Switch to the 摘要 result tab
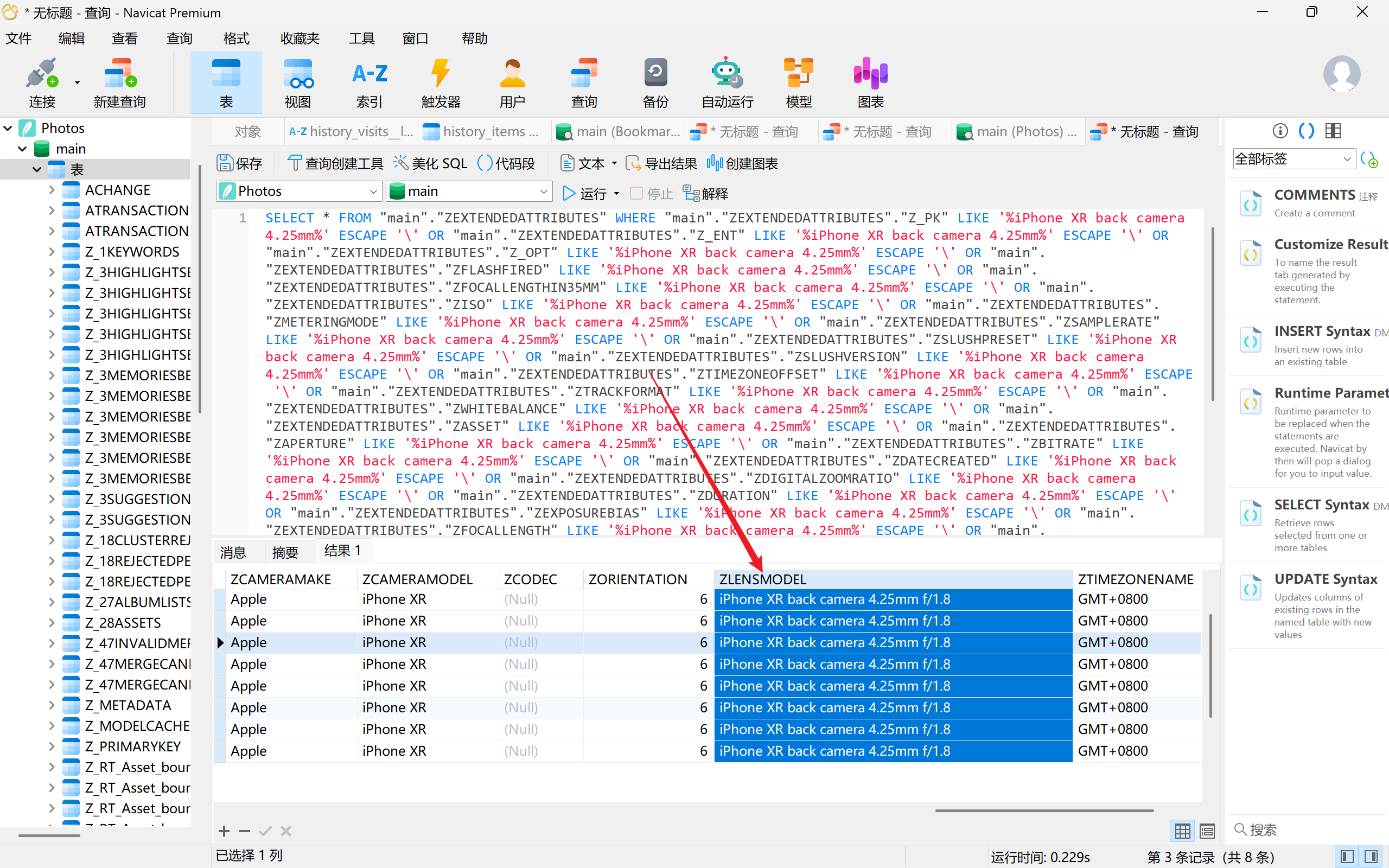The width and height of the screenshot is (1389, 868). pyautogui.click(x=285, y=552)
